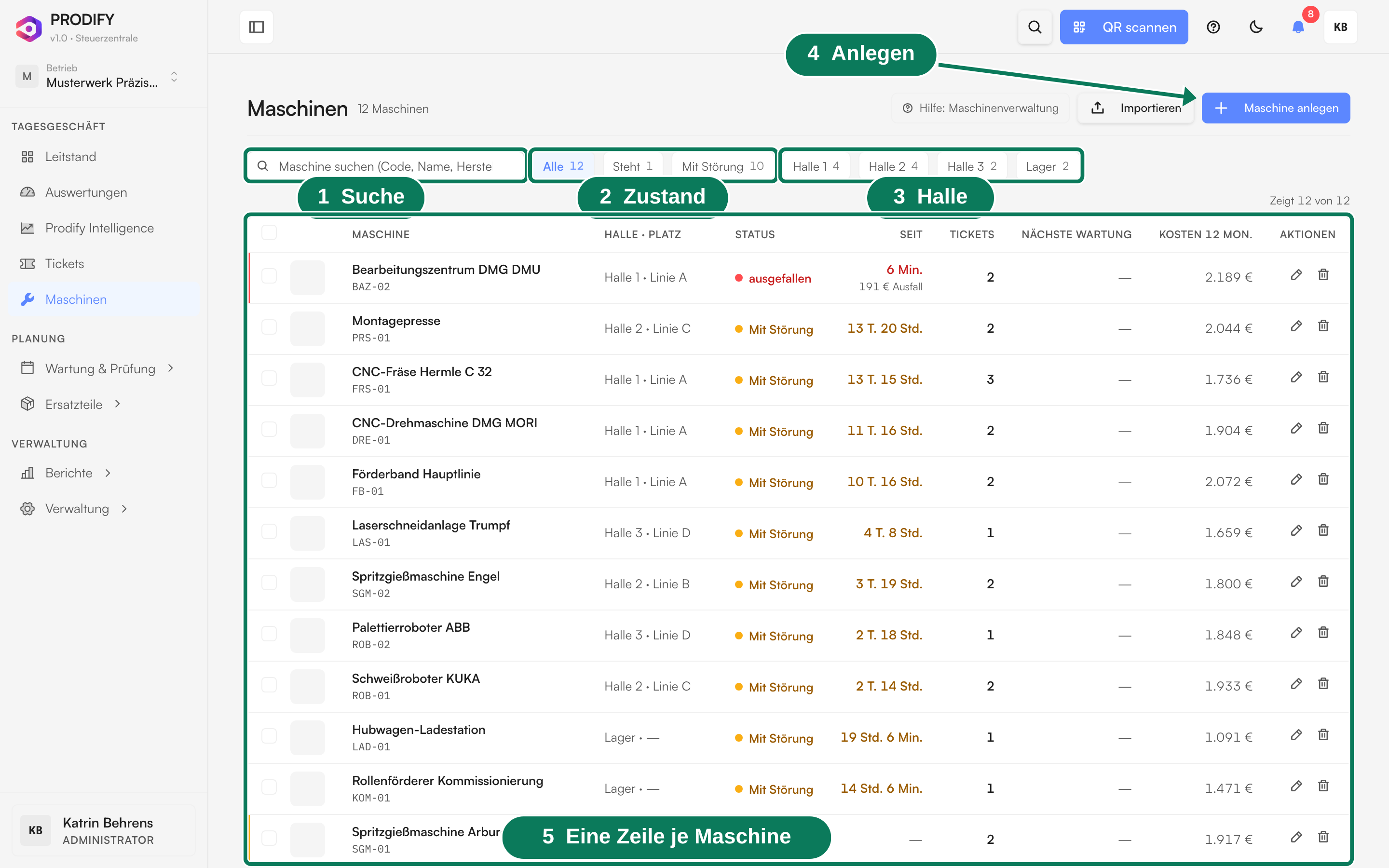Go to Leitstand in sidebar
The width and height of the screenshot is (1389, 868).
[x=103, y=157]
